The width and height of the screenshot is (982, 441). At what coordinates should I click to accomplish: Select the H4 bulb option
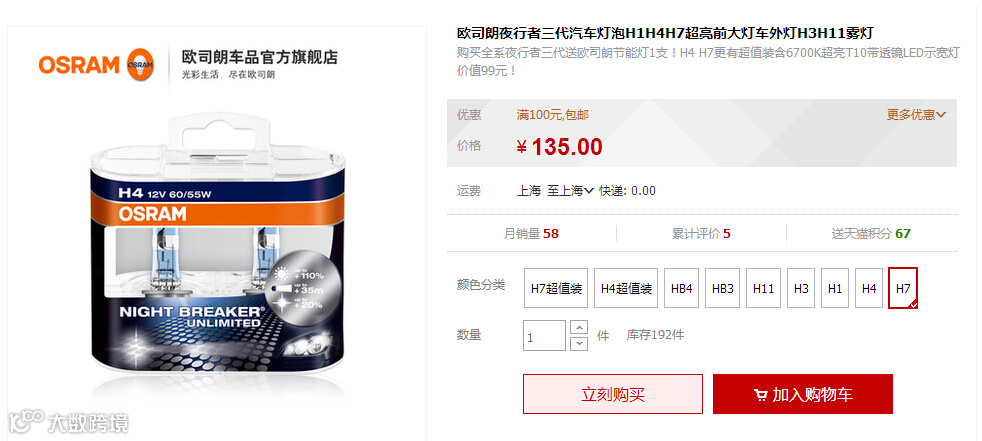pos(869,288)
